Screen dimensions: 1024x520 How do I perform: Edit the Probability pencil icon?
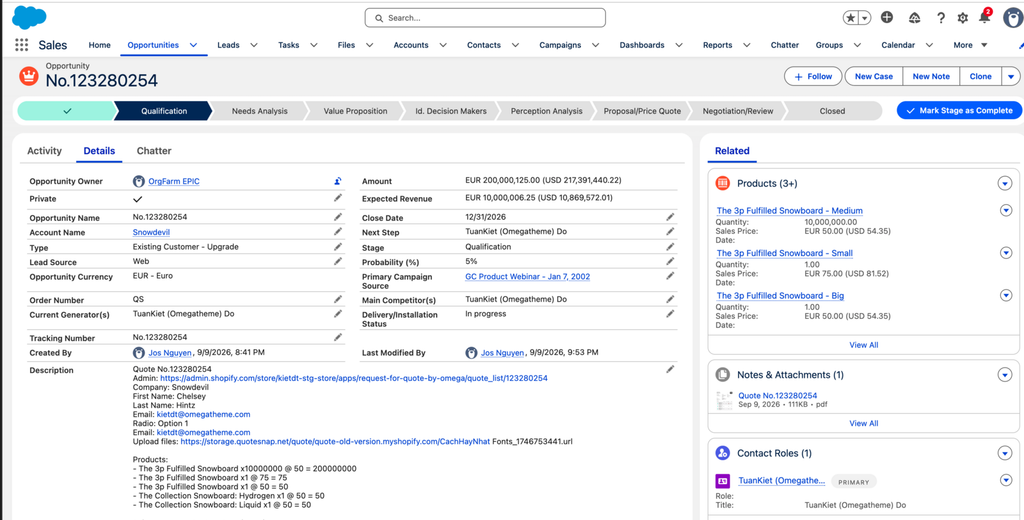[670, 261]
